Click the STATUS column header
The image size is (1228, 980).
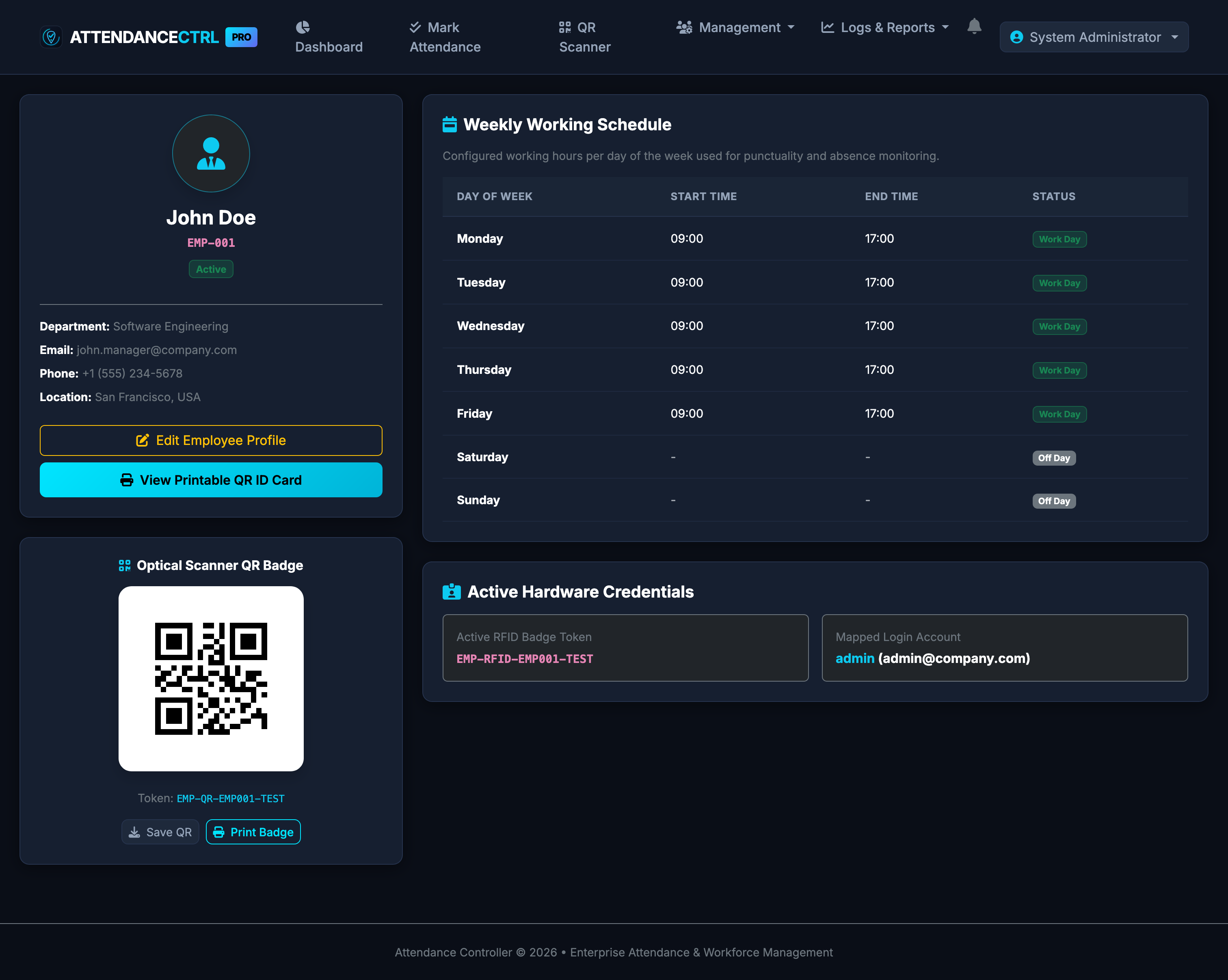pos(1054,196)
